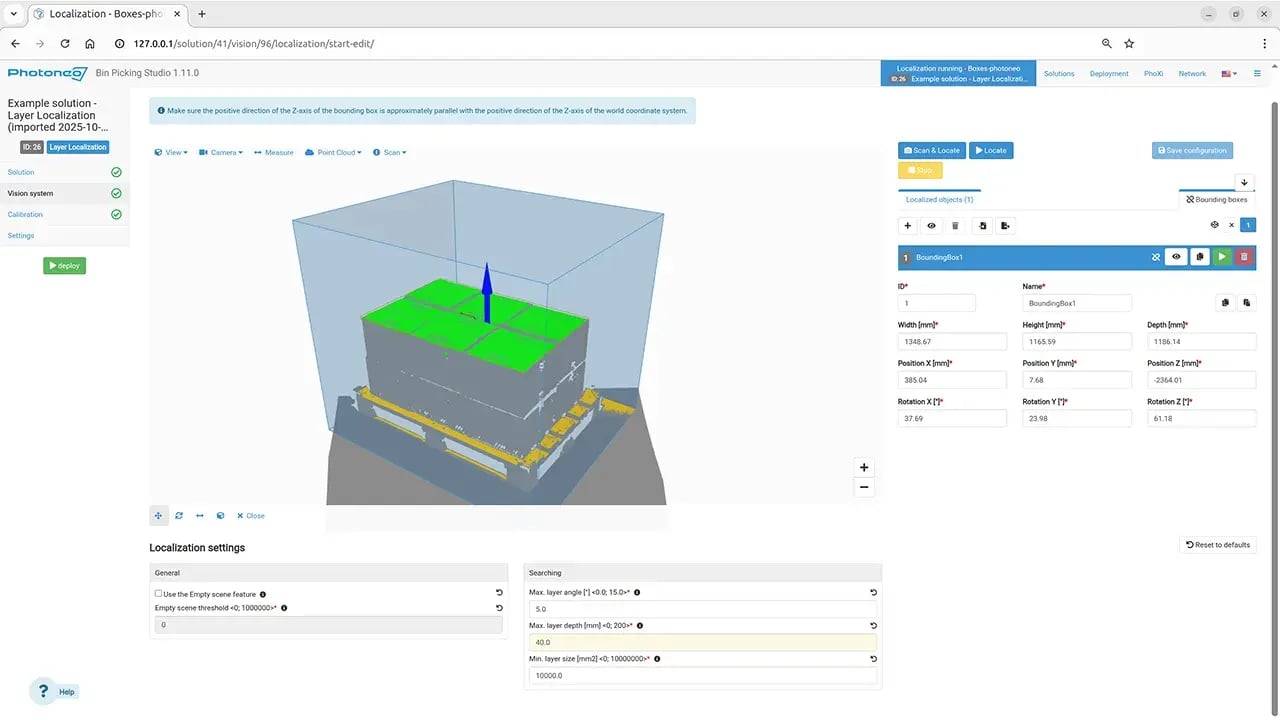Reset Max. layer angle to its default
The height and width of the screenshot is (720, 1280).
pyautogui.click(x=873, y=593)
